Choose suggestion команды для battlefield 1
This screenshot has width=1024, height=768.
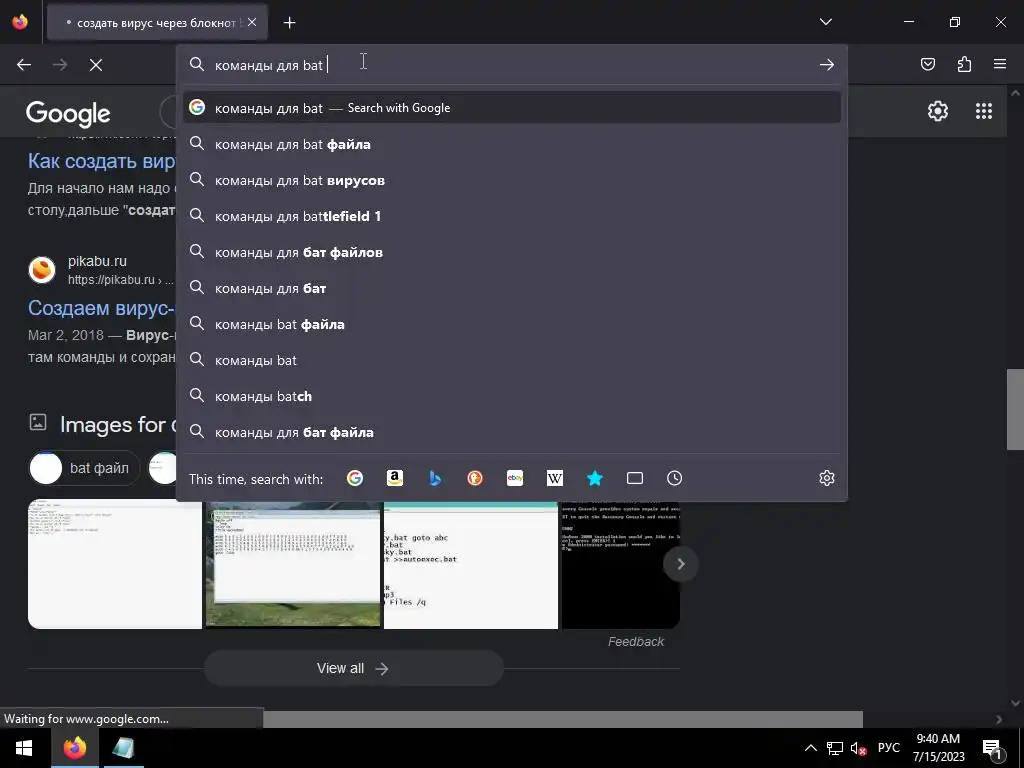click(x=511, y=216)
